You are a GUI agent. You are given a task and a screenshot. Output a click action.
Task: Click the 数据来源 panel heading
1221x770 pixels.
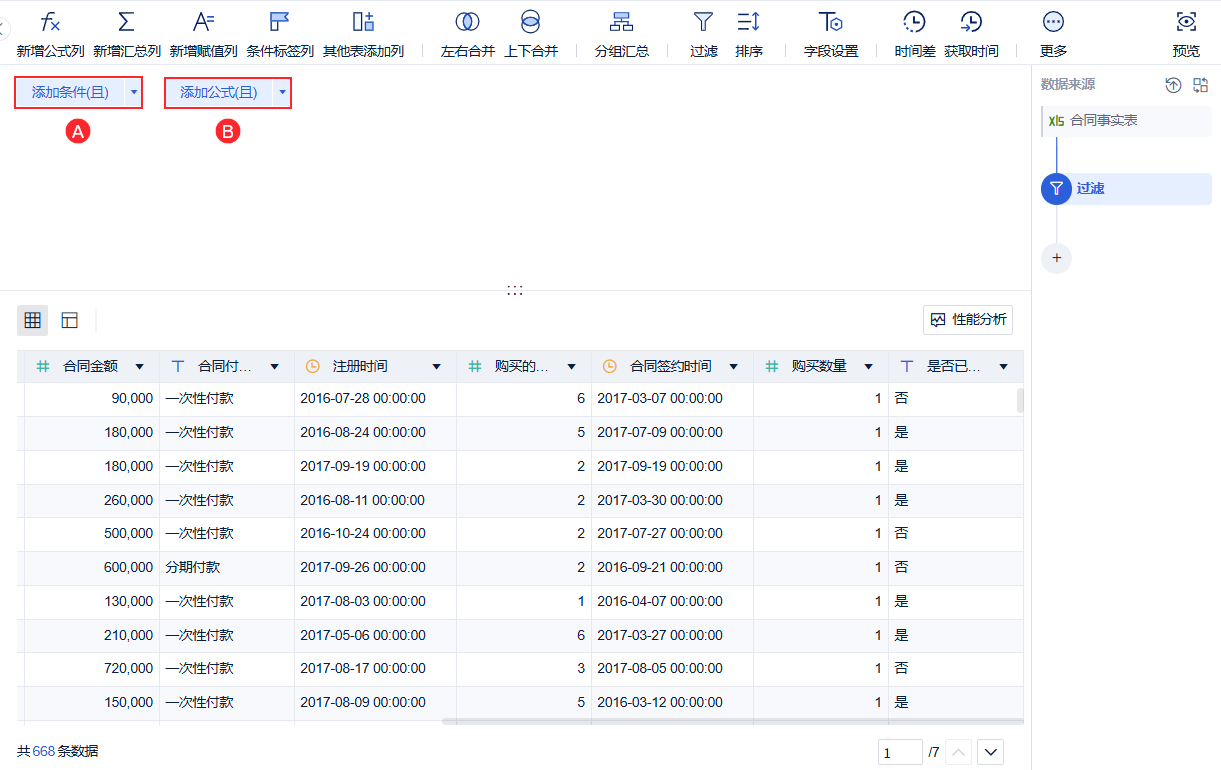[x=1068, y=85]
